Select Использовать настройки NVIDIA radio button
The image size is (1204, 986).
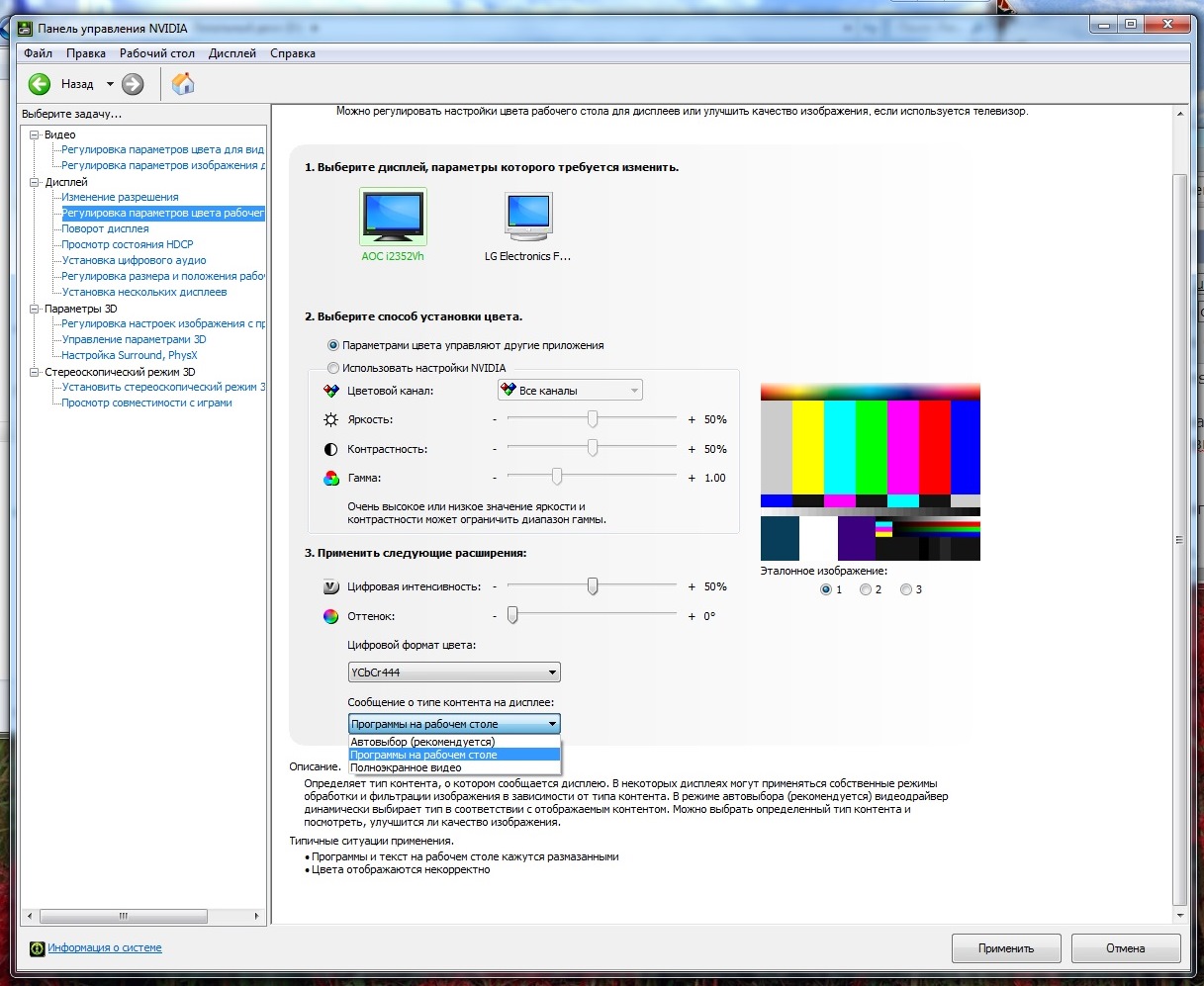click(x=332, y=368)
